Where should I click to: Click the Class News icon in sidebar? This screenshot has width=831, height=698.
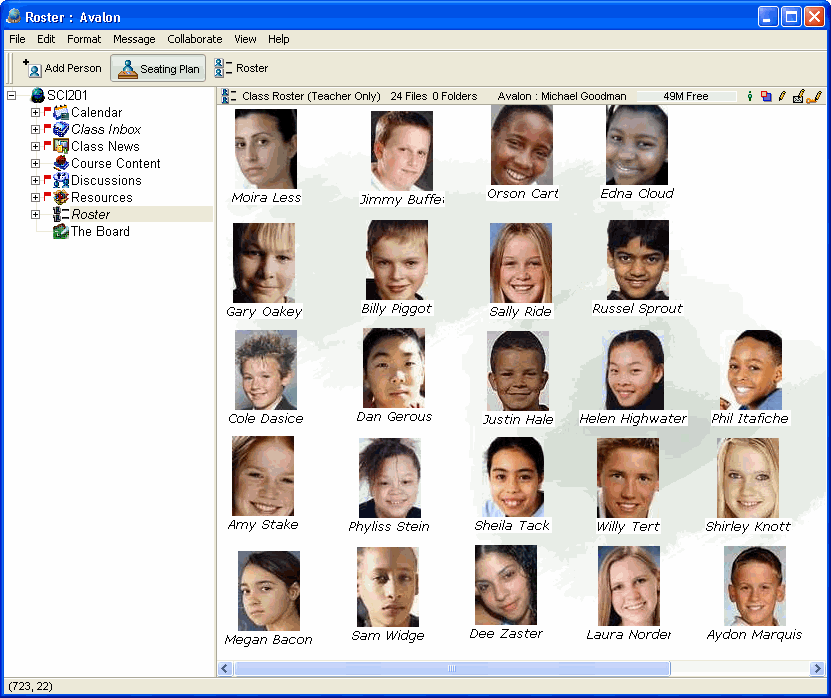click(x=61, y=147)
